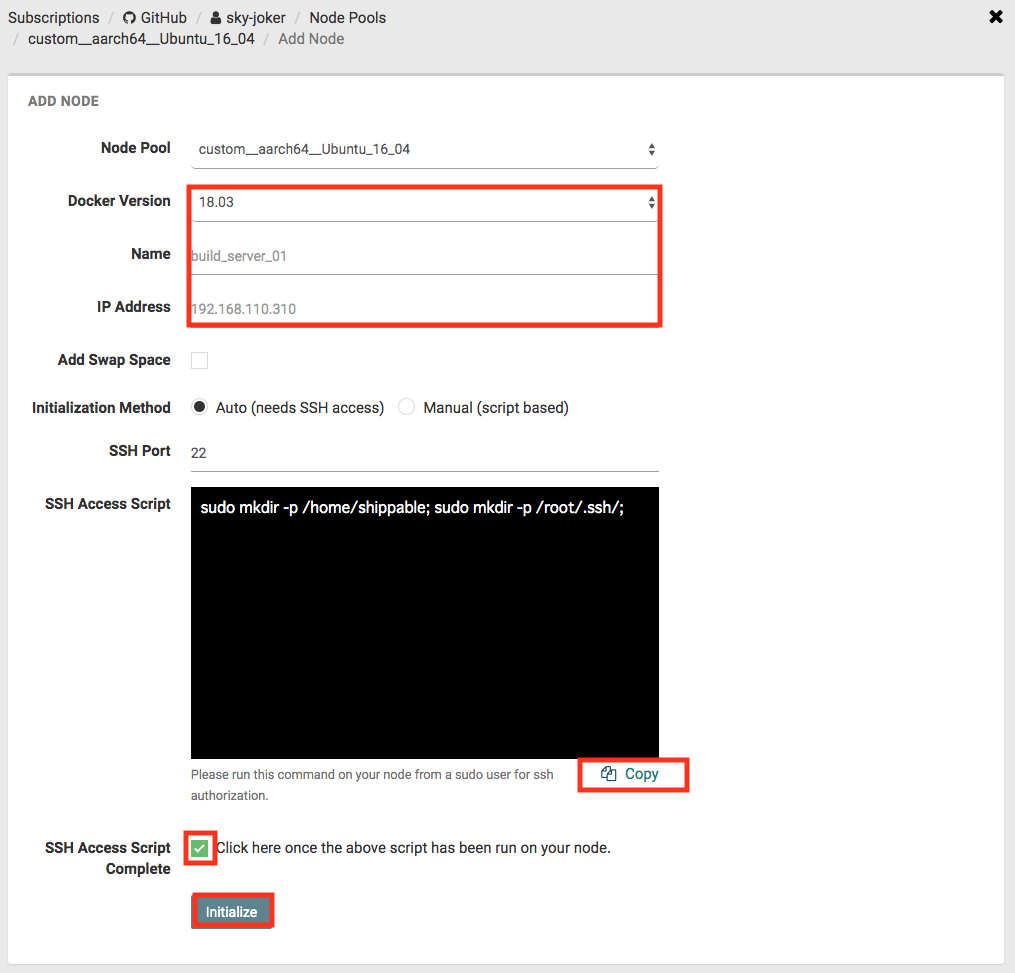Select Auto (needs SSH access) radio
Viewport: 1015px width, 973px height.
199,407
